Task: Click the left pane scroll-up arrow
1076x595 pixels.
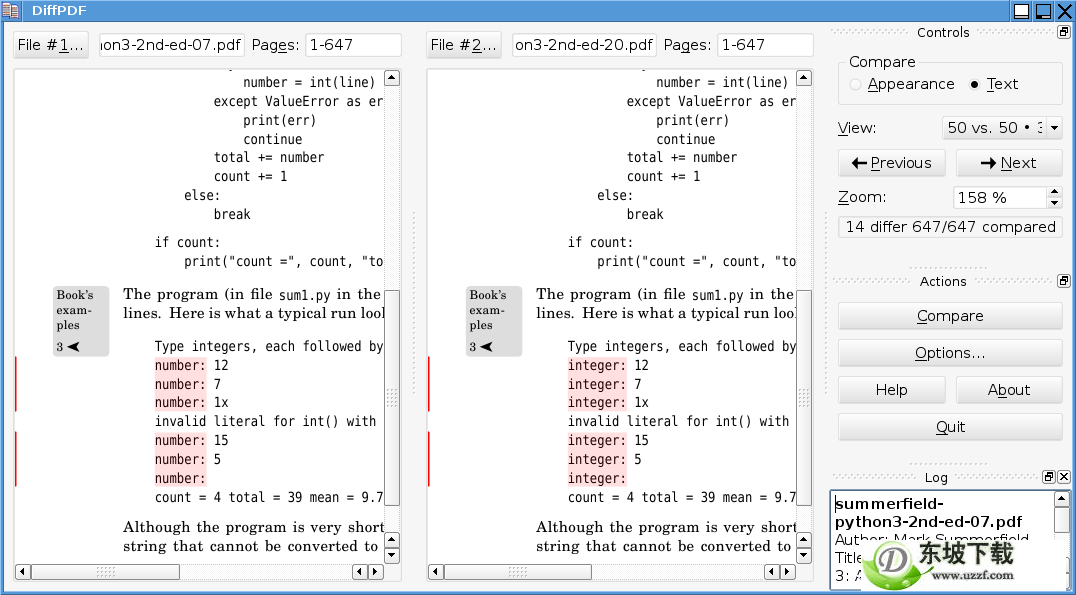Action: [392, 78]
